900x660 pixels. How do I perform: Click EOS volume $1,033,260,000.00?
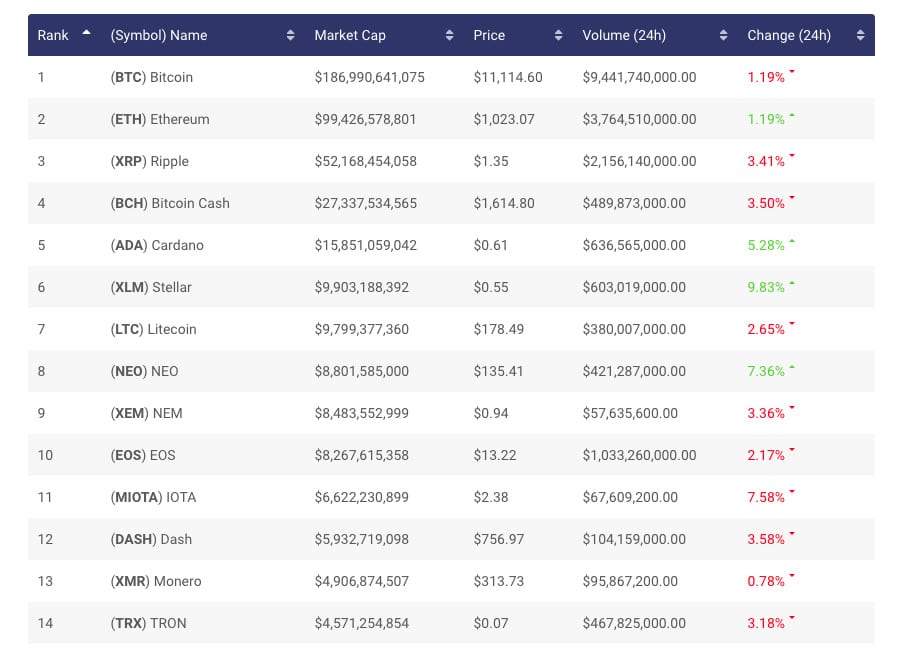pos(639,456)
